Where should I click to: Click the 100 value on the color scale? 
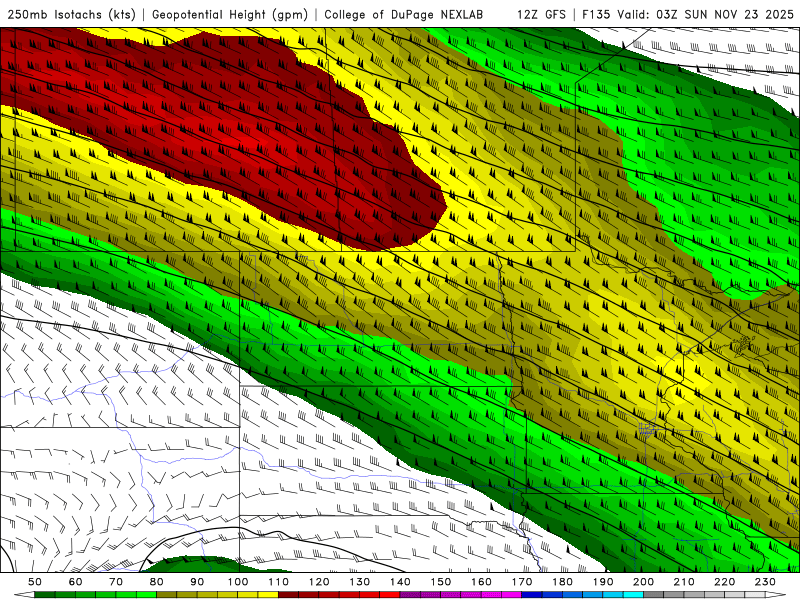[238, 582]
